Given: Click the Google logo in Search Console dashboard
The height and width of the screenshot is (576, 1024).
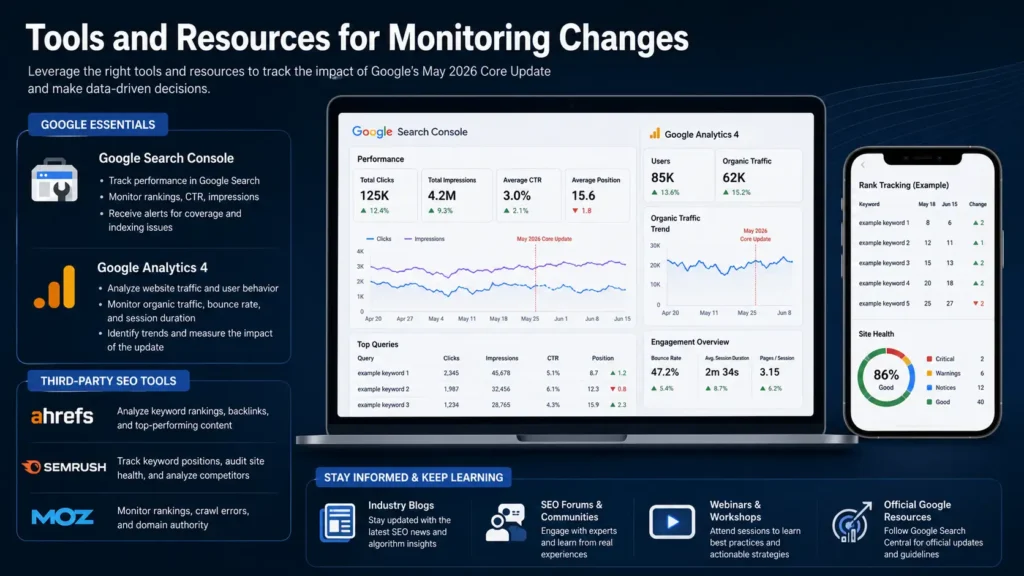Looking at the screenshot, I should (x=372, y=131).
